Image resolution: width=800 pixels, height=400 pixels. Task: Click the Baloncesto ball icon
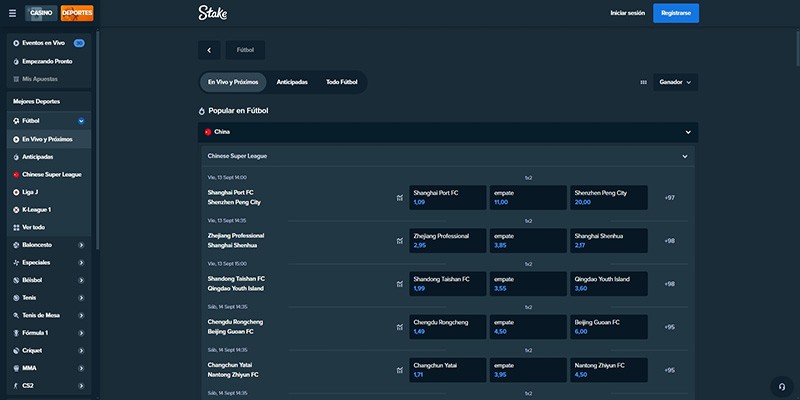coord(16,245)
